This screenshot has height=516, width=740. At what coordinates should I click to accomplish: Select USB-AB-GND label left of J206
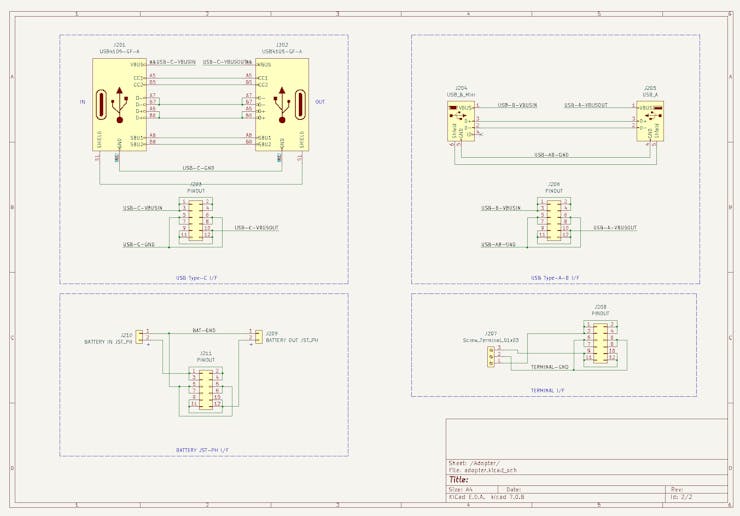[498, 245]
